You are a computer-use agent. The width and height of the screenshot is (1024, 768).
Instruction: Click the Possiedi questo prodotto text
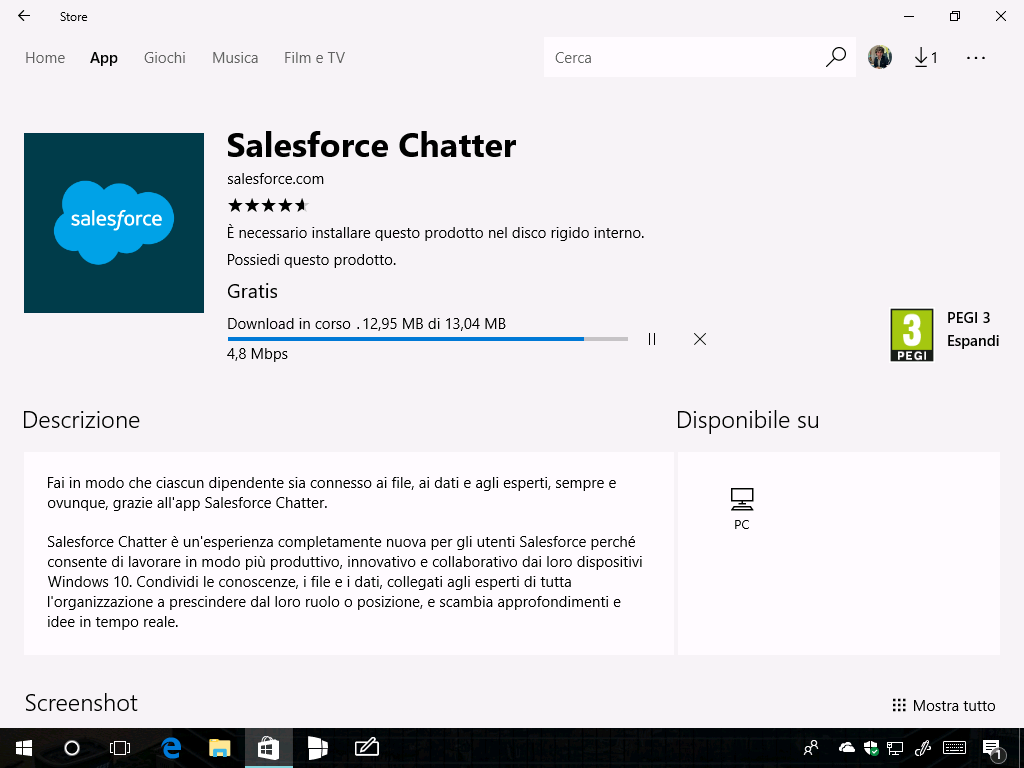312,260
